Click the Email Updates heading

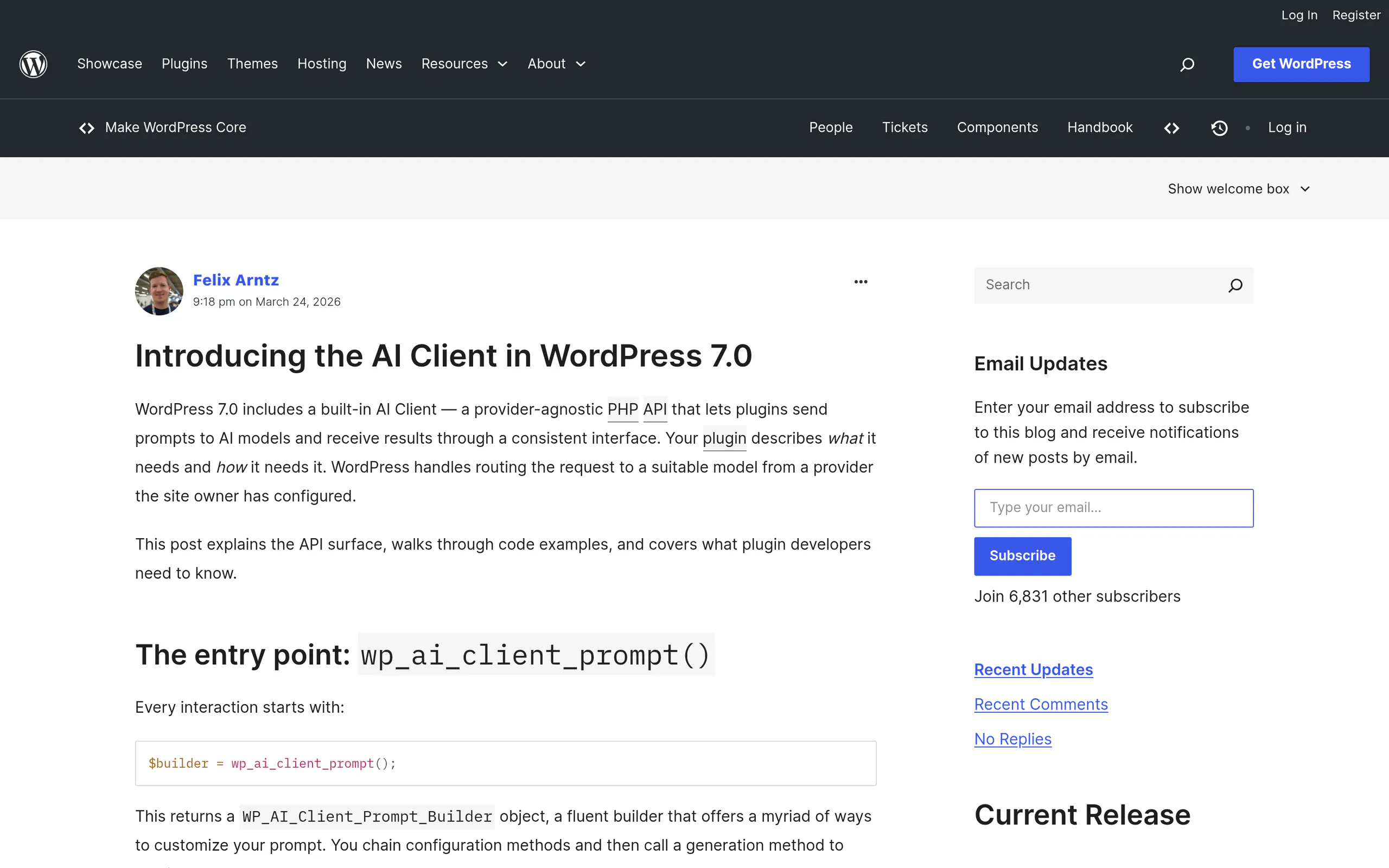[x=1041, y=364]
